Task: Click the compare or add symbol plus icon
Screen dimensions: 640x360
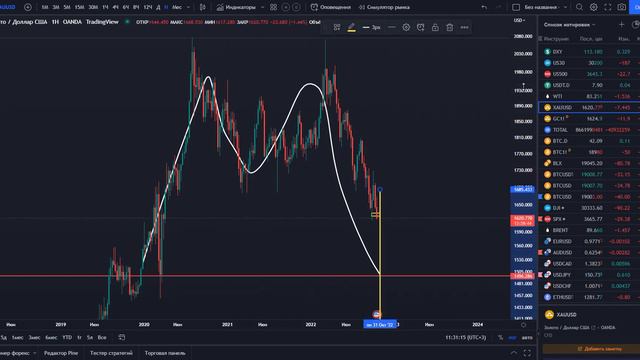Action: pyautogui.click(x=28, y=7)
